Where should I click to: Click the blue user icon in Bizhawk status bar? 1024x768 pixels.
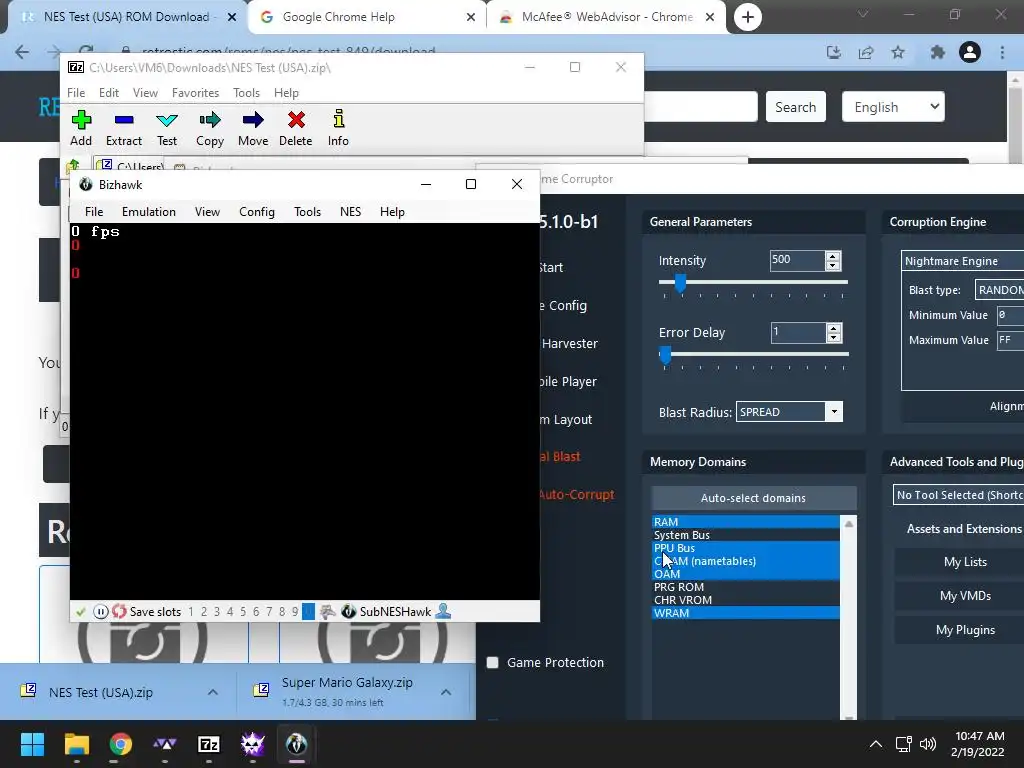(x=443, y=611)
